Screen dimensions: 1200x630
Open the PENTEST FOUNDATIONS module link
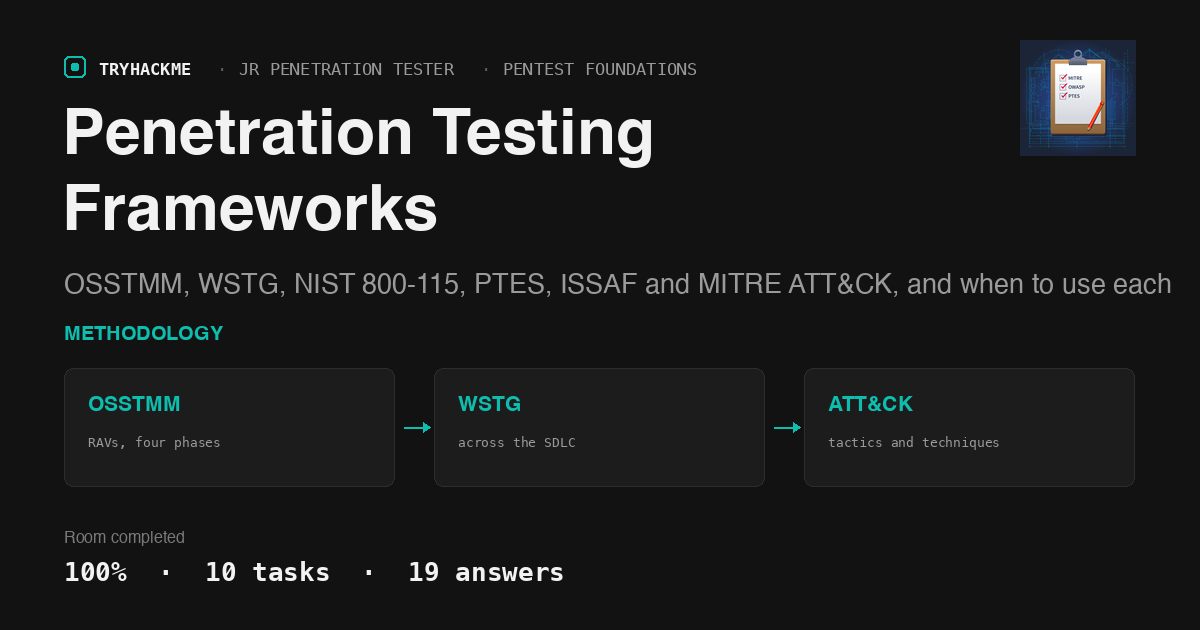600,69
